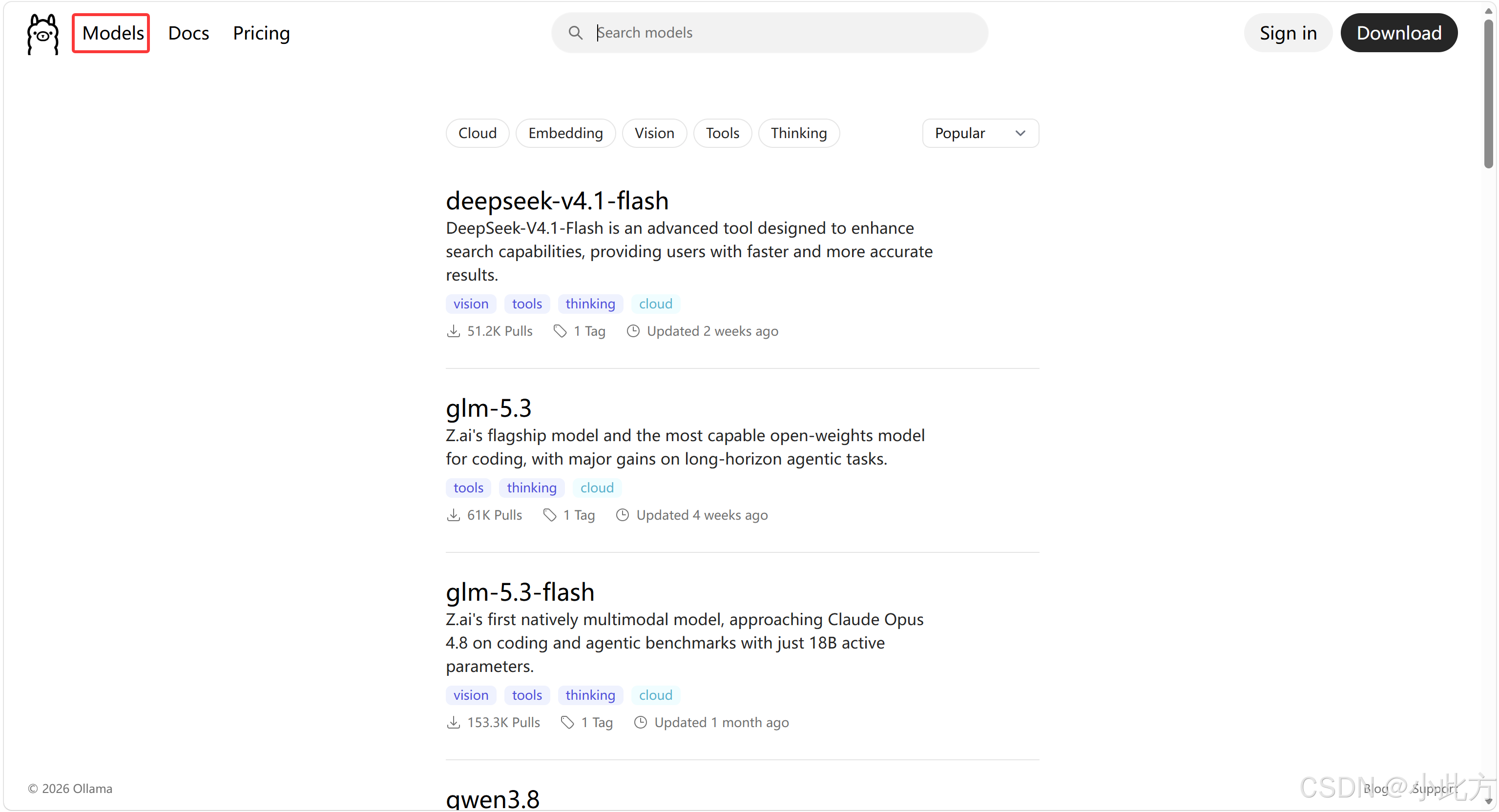Click the scrollbar down arrow
The height and width of the screenshot is (812, 1499).
tap(1489, 802)
